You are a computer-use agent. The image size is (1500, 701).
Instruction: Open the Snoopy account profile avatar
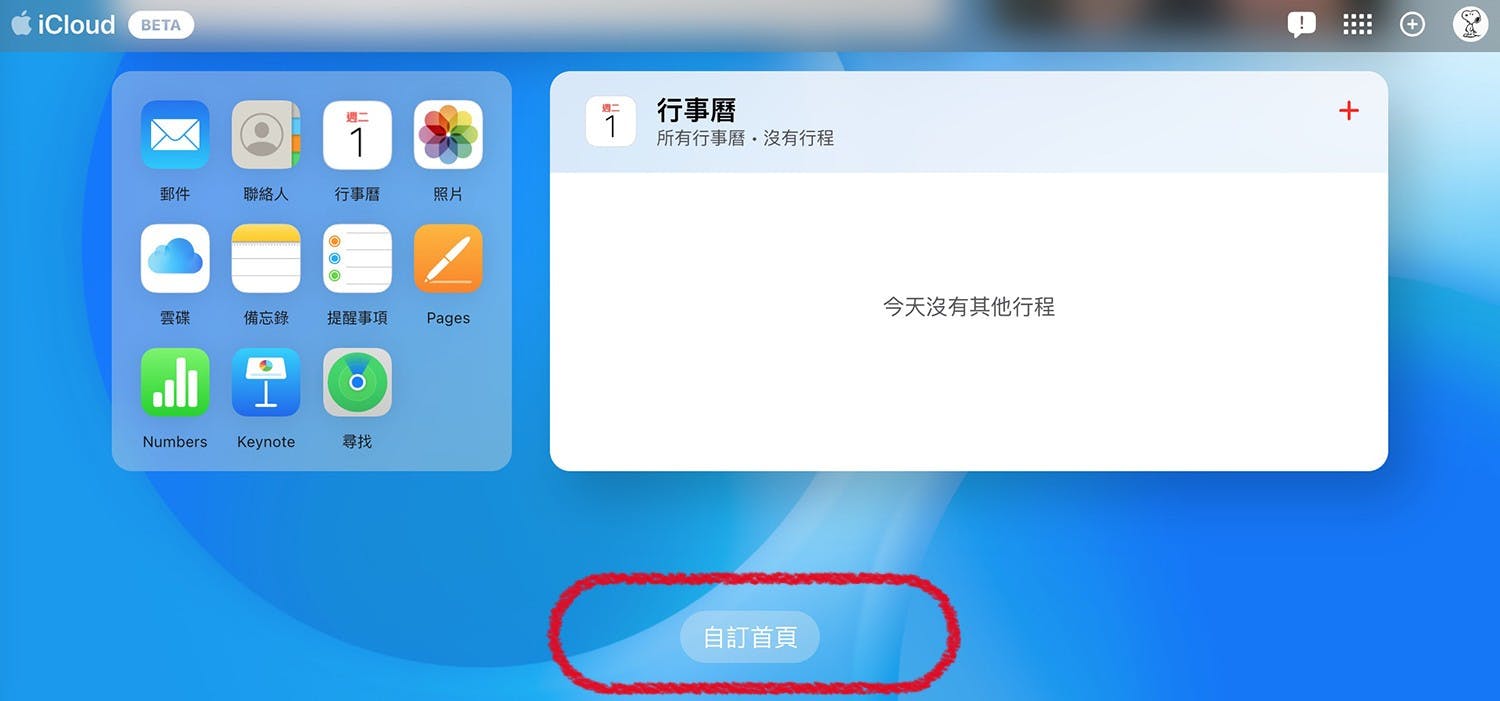point(1470,24)
